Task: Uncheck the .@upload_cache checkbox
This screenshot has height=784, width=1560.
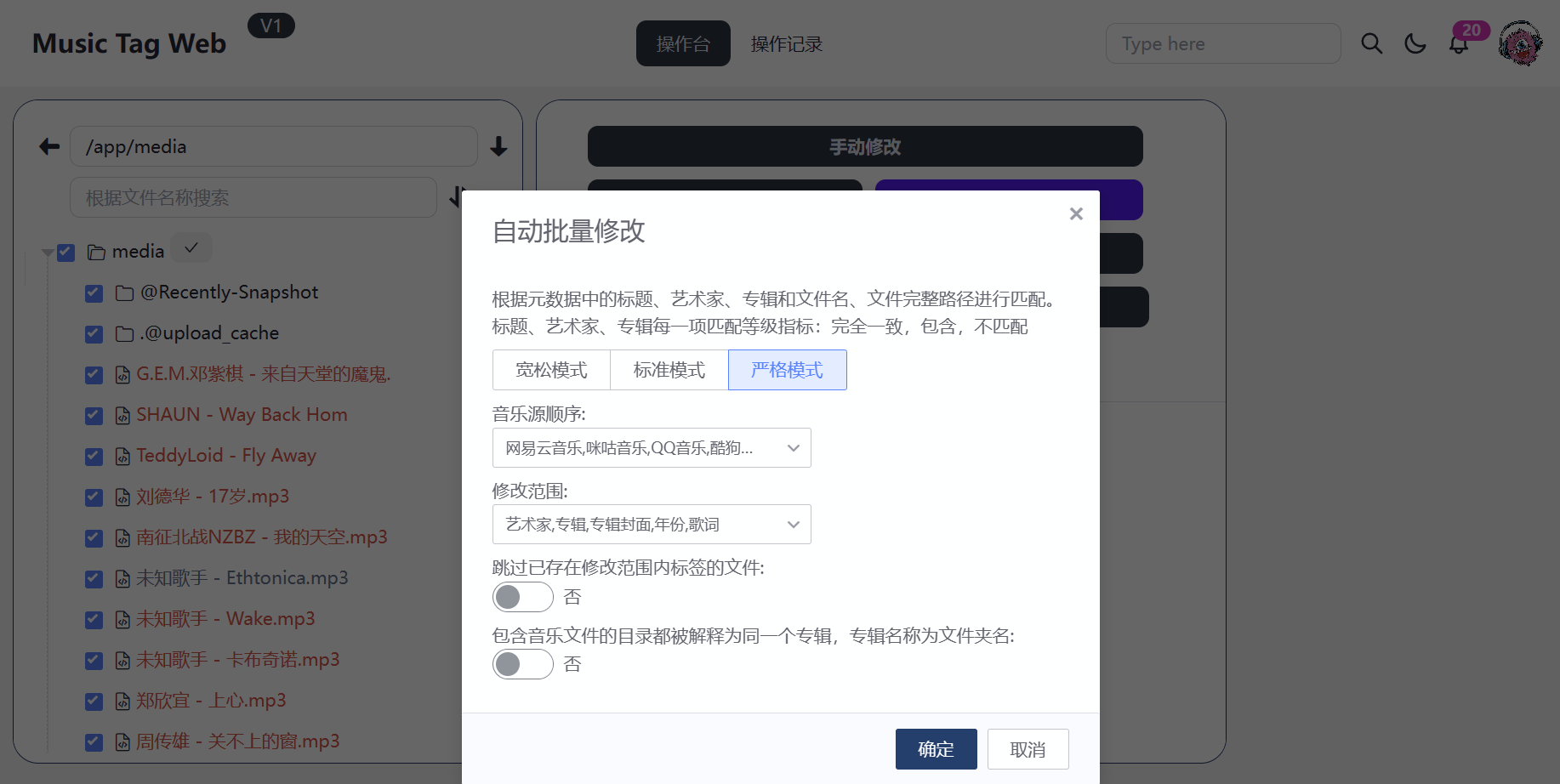Action: [94, 333]
